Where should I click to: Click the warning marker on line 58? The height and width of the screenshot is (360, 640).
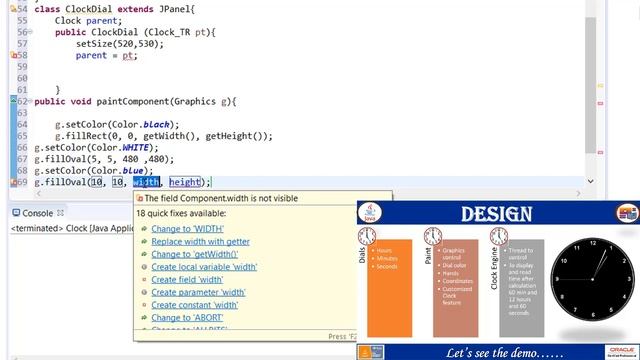click(x=13, y=55)
